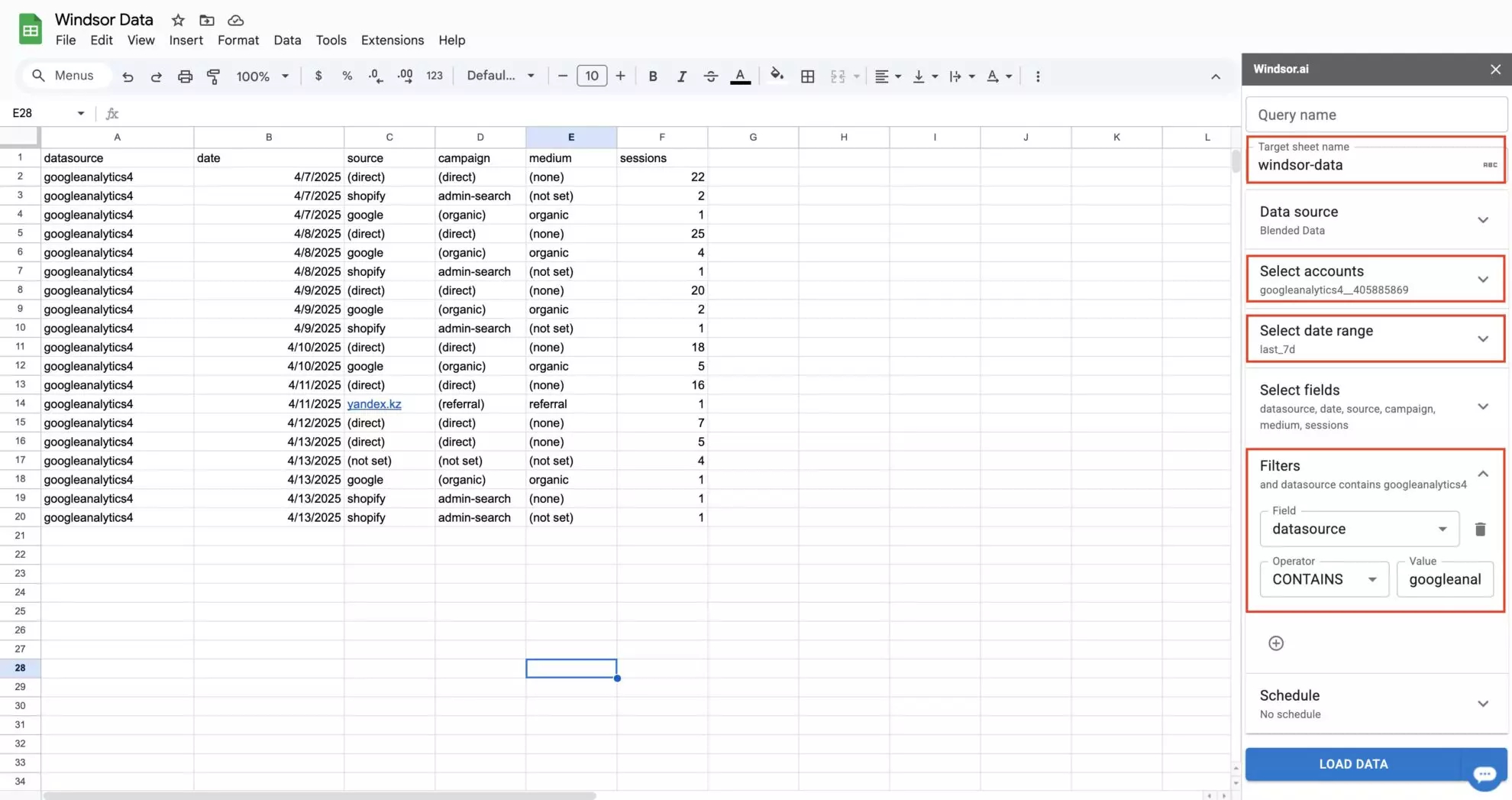The height and width of the screenshot is (800, 1512).
Task: Open the Extensions menu
Action: (x=393, y=40)
